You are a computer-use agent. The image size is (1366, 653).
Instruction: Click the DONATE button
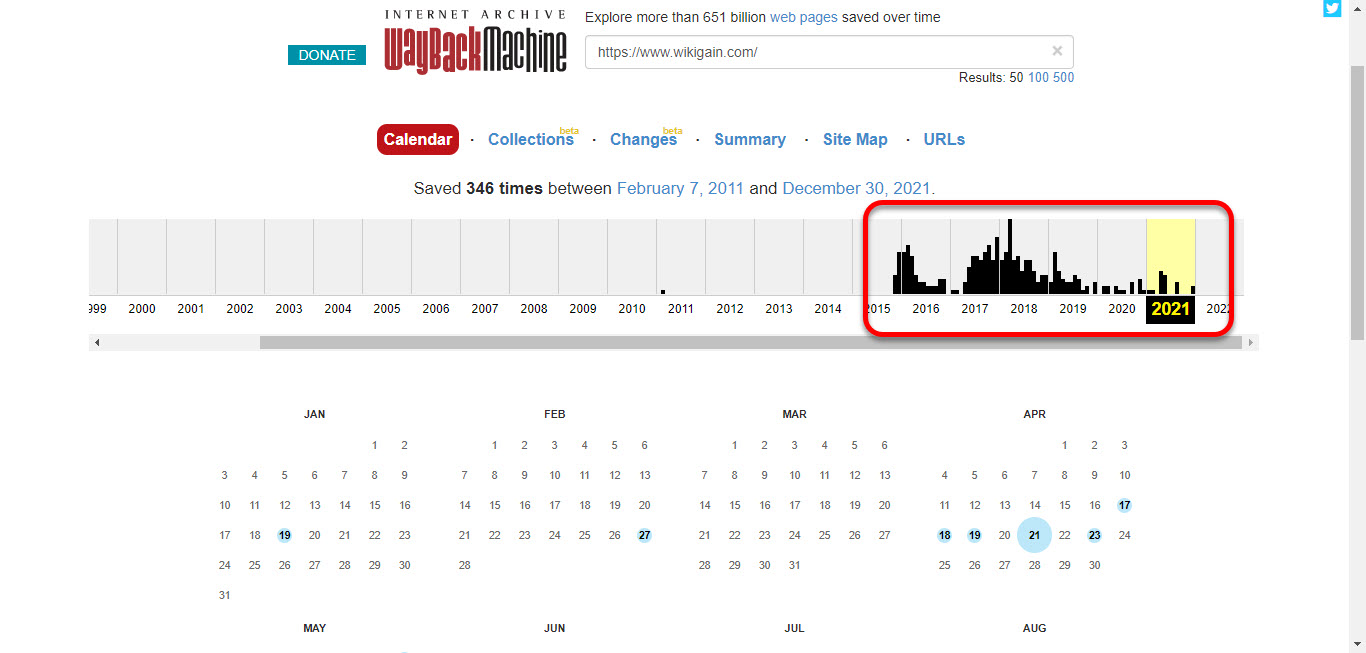(327, 55)
